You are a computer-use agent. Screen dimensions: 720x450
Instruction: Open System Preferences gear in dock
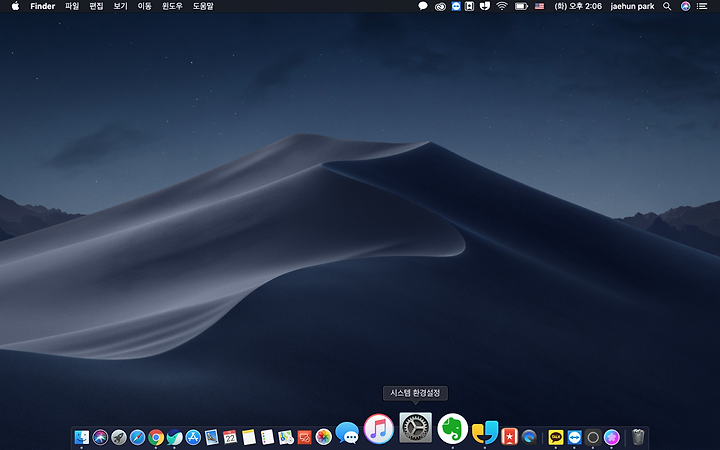pos(416,428)
